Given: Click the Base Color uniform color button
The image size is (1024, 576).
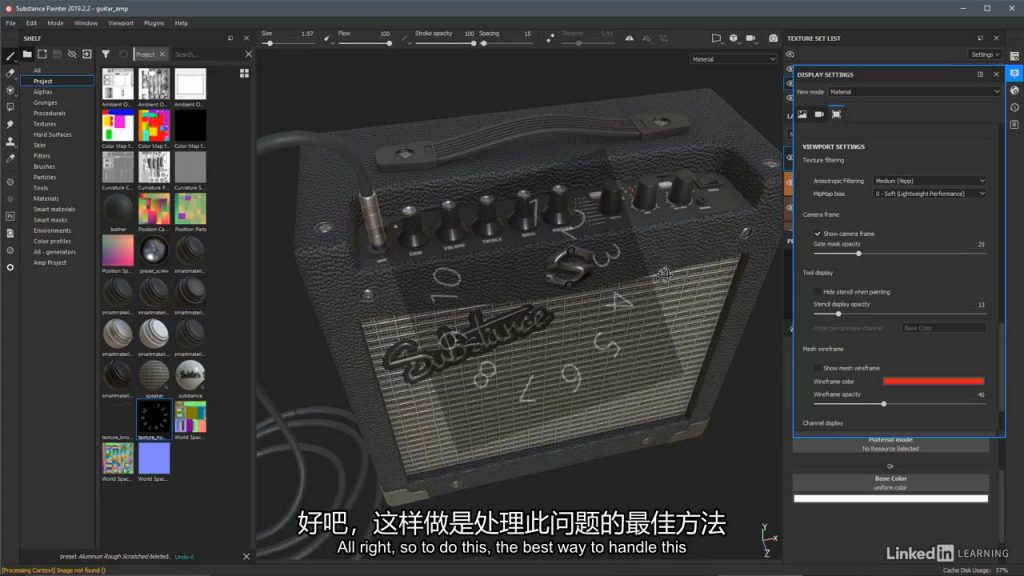Looking at the screenshot, I should coord(890,483).
